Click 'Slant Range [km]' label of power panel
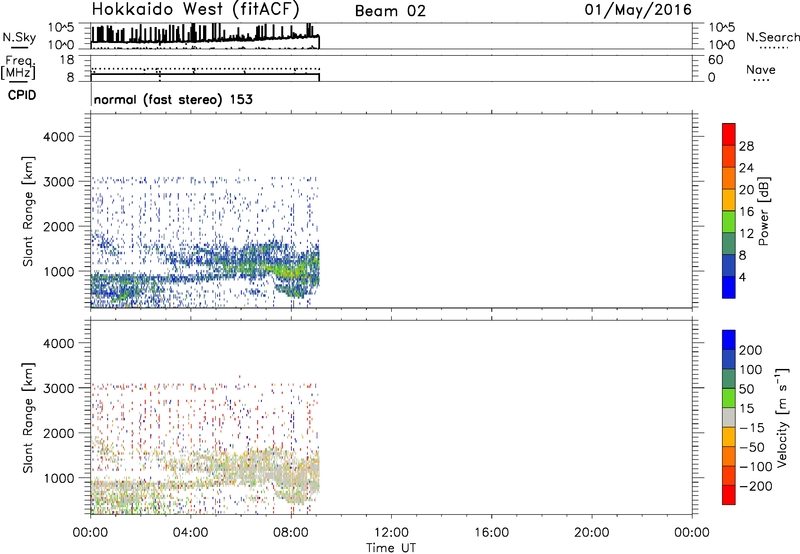The height and width of the screenshot is (554, 800). click(28, 211)
